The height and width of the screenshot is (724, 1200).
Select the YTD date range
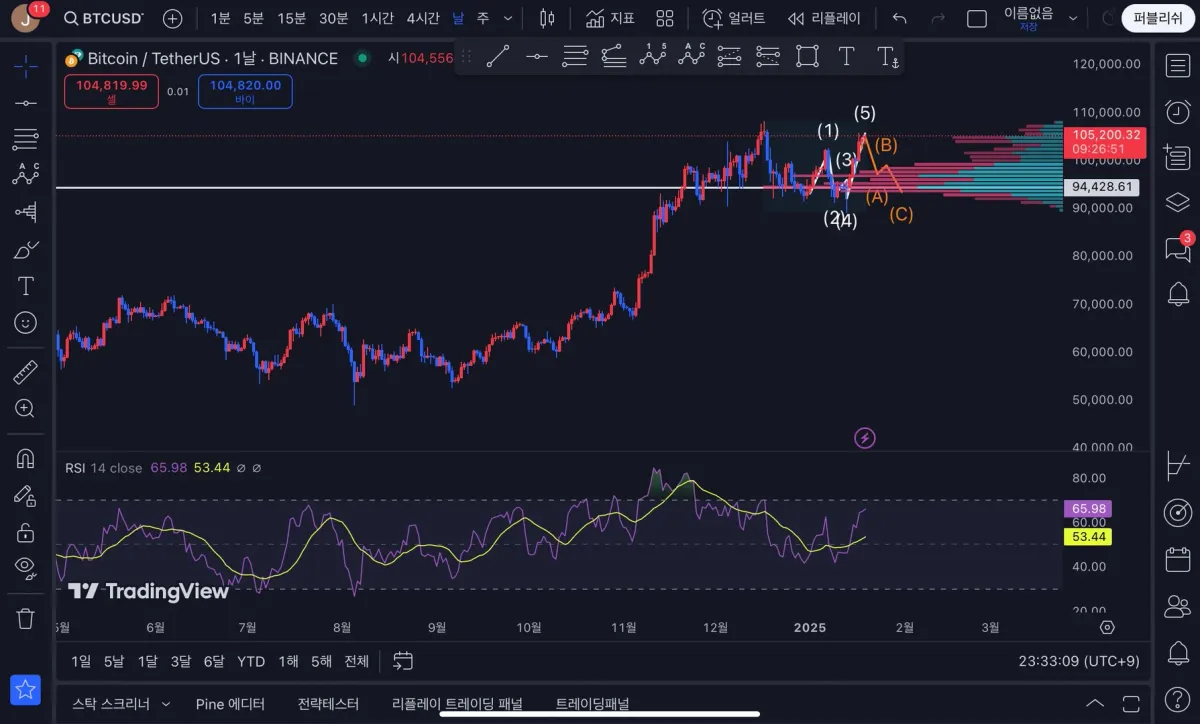coord(251,661)
